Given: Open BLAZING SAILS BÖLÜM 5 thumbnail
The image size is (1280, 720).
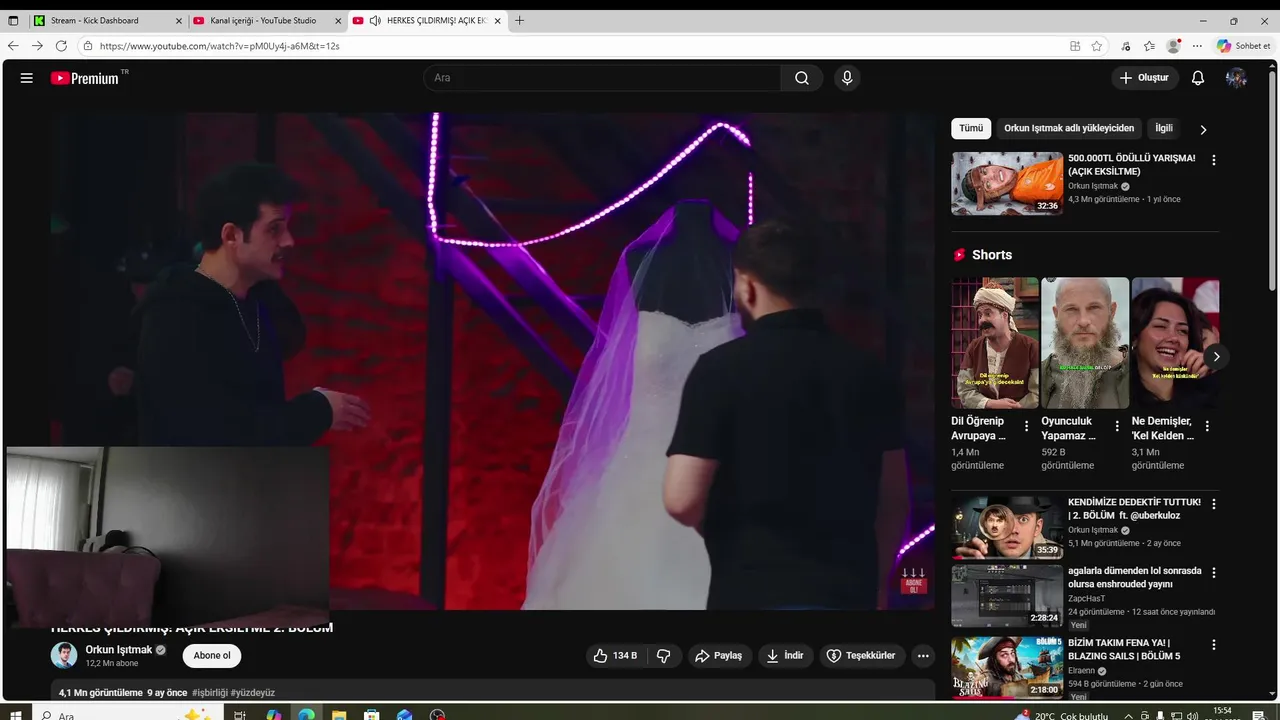Looking at the screenshot, I should [1007, 667].
